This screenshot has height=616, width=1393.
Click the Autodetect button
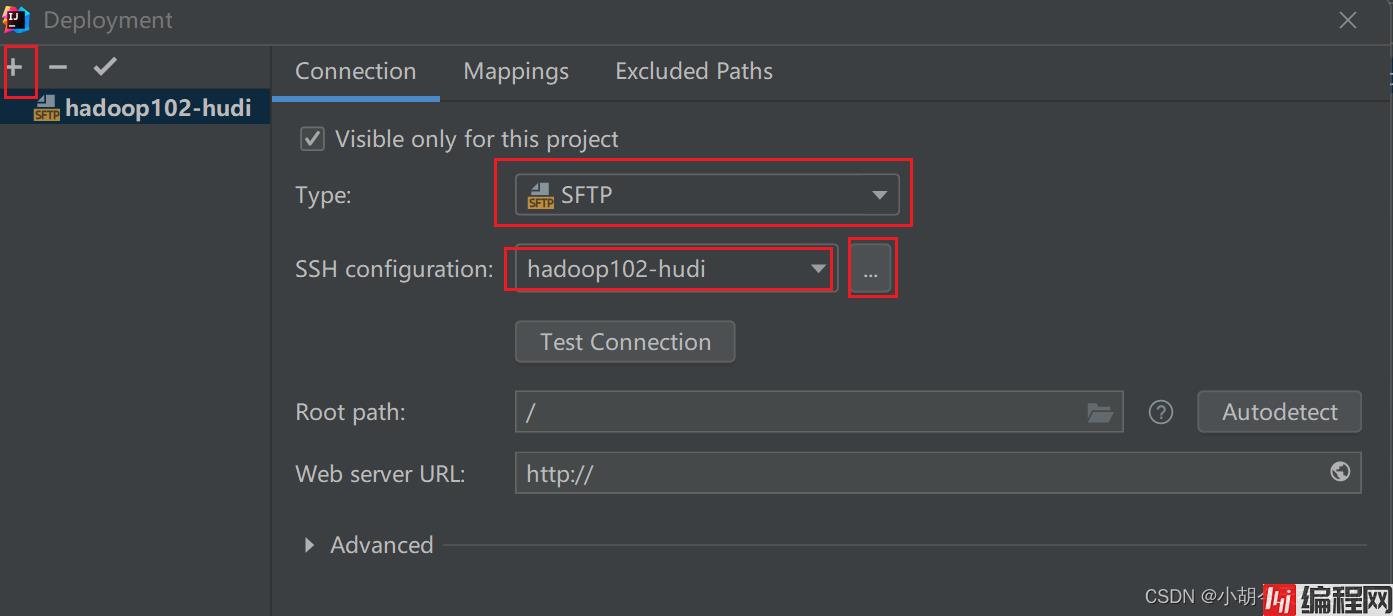tap(1279, 412)
